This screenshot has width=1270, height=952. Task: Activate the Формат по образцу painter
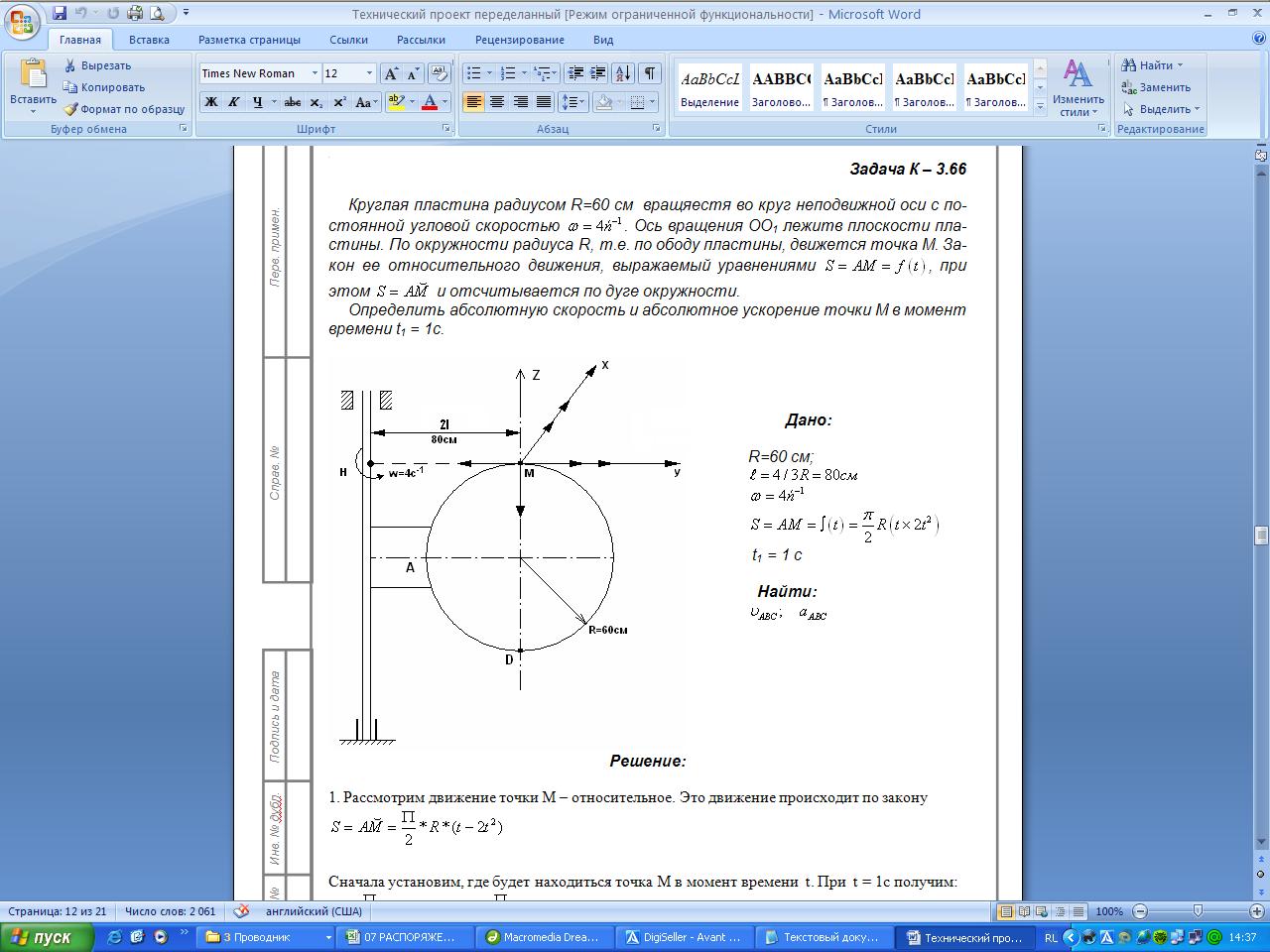tap(124, 109)
